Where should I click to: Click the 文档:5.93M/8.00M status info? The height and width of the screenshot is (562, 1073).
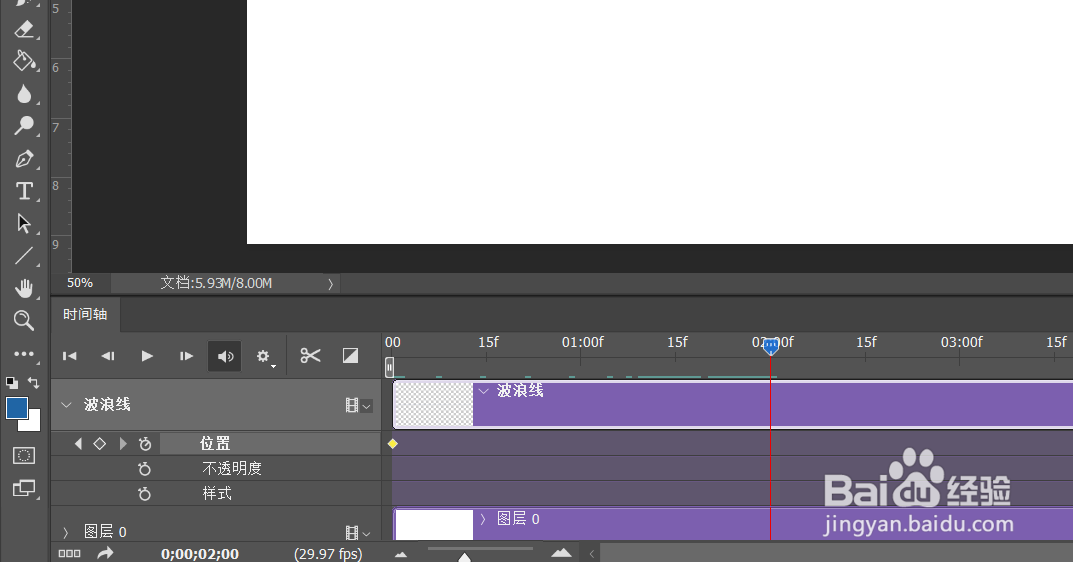[x=216, y=283]
